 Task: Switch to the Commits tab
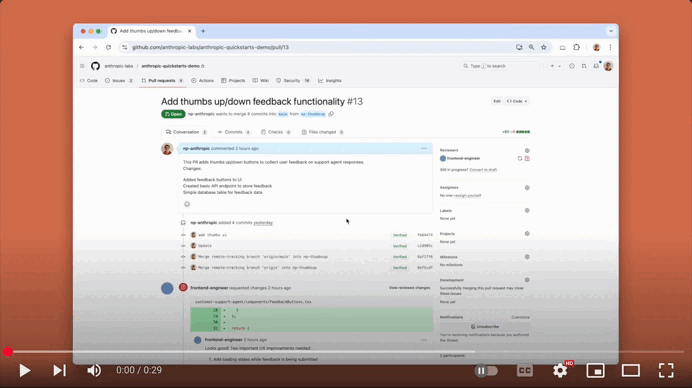pyautogui.click(x=234, y=132)
